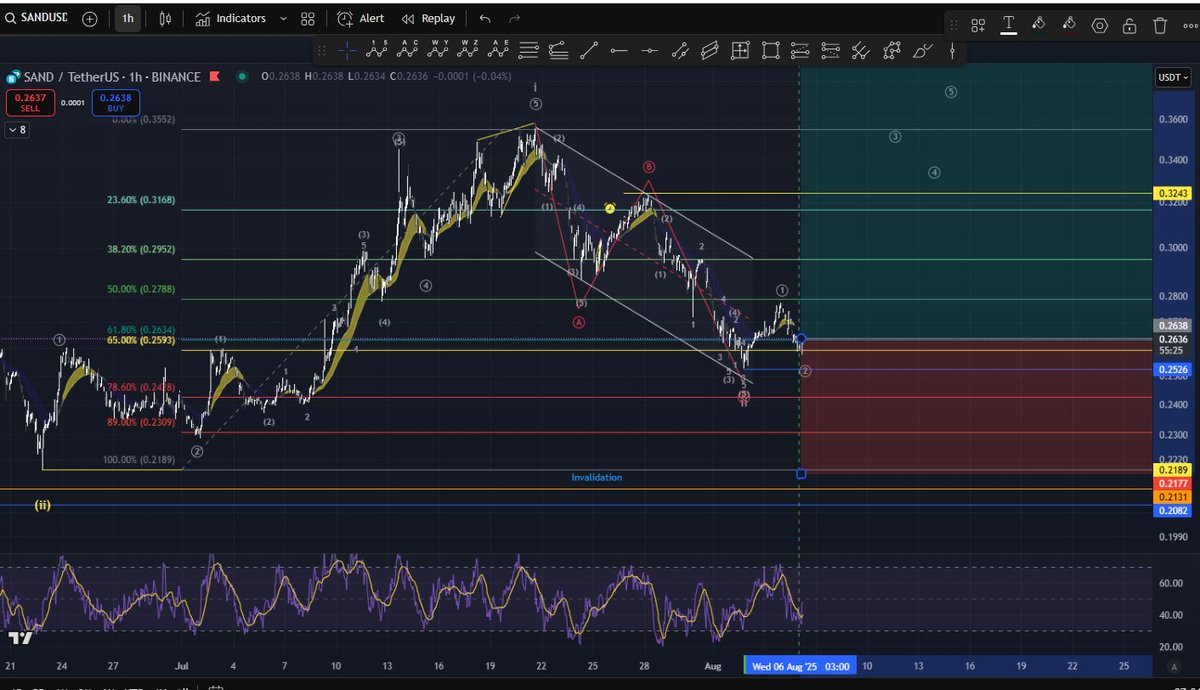
Task: Click the 0.2637 SELL button
Action: (x=30, y=101)
